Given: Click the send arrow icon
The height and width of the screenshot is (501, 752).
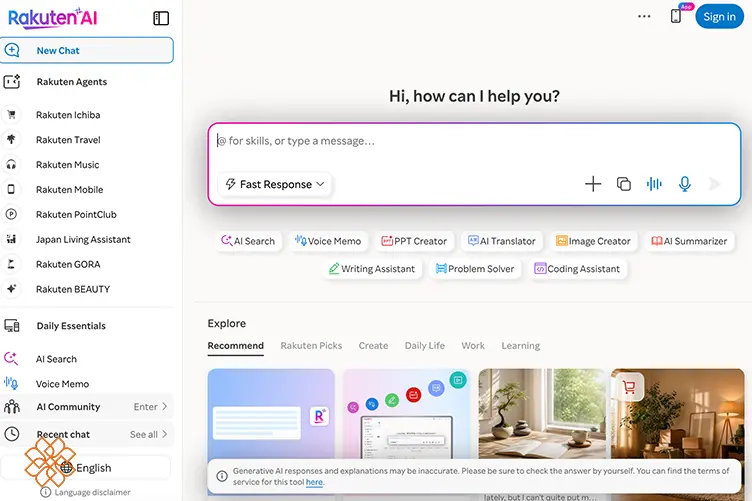Looking at the screenshot, I should (714, 184).
